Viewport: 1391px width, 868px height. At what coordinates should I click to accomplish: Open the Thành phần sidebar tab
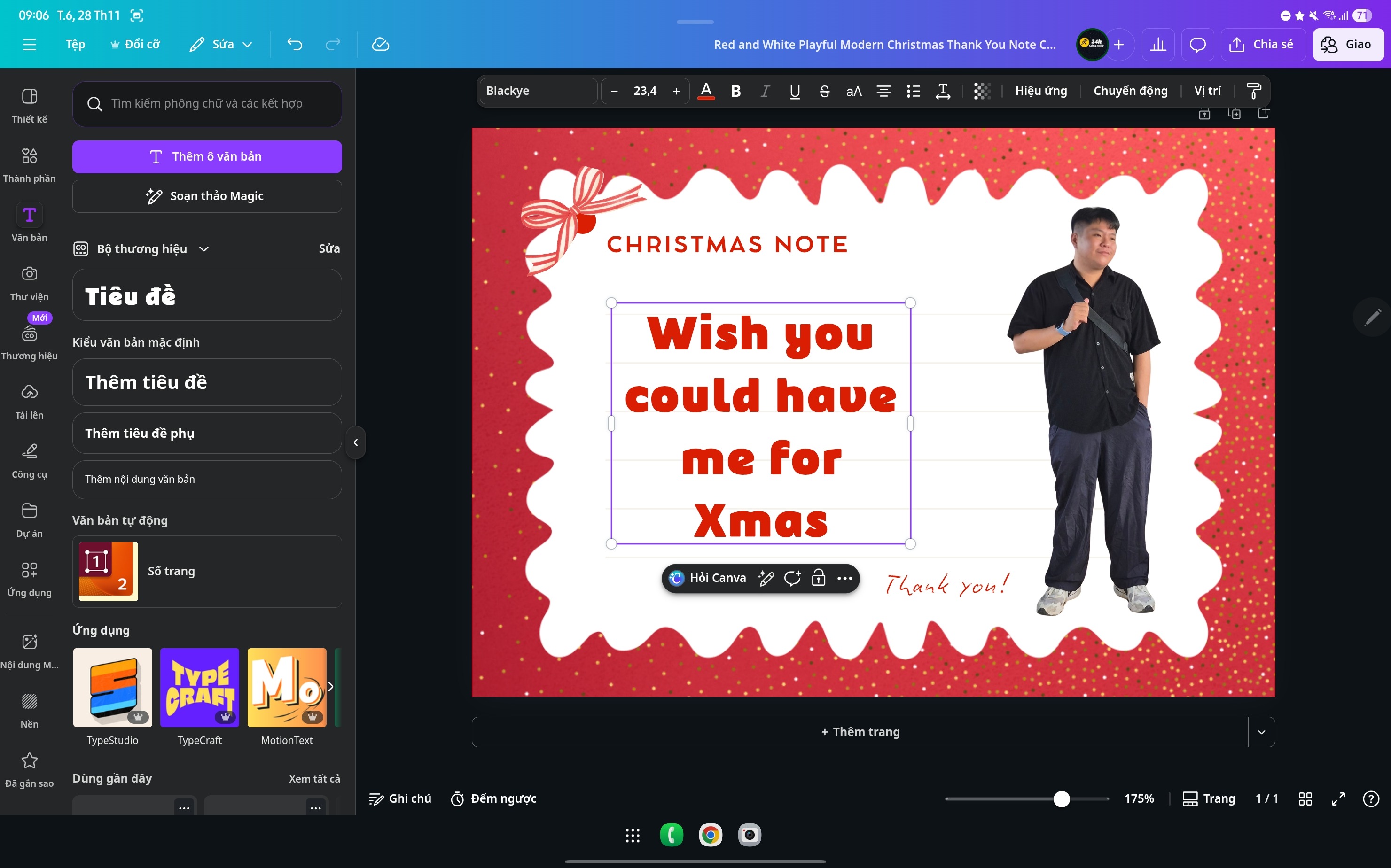pyautogui.click(x=29, y=164)
